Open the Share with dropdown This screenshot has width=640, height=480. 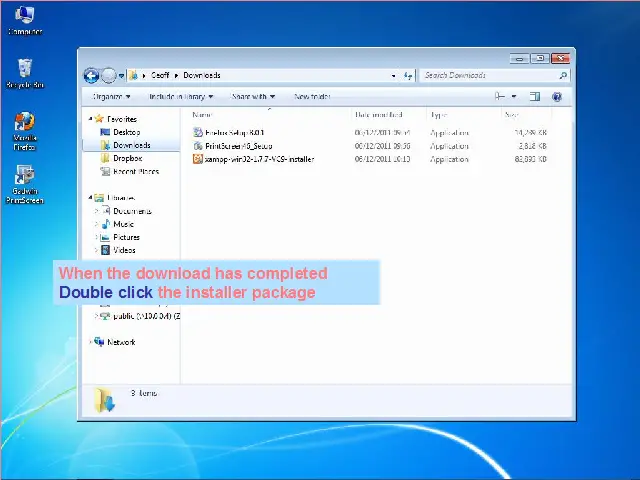click(253, 97)
